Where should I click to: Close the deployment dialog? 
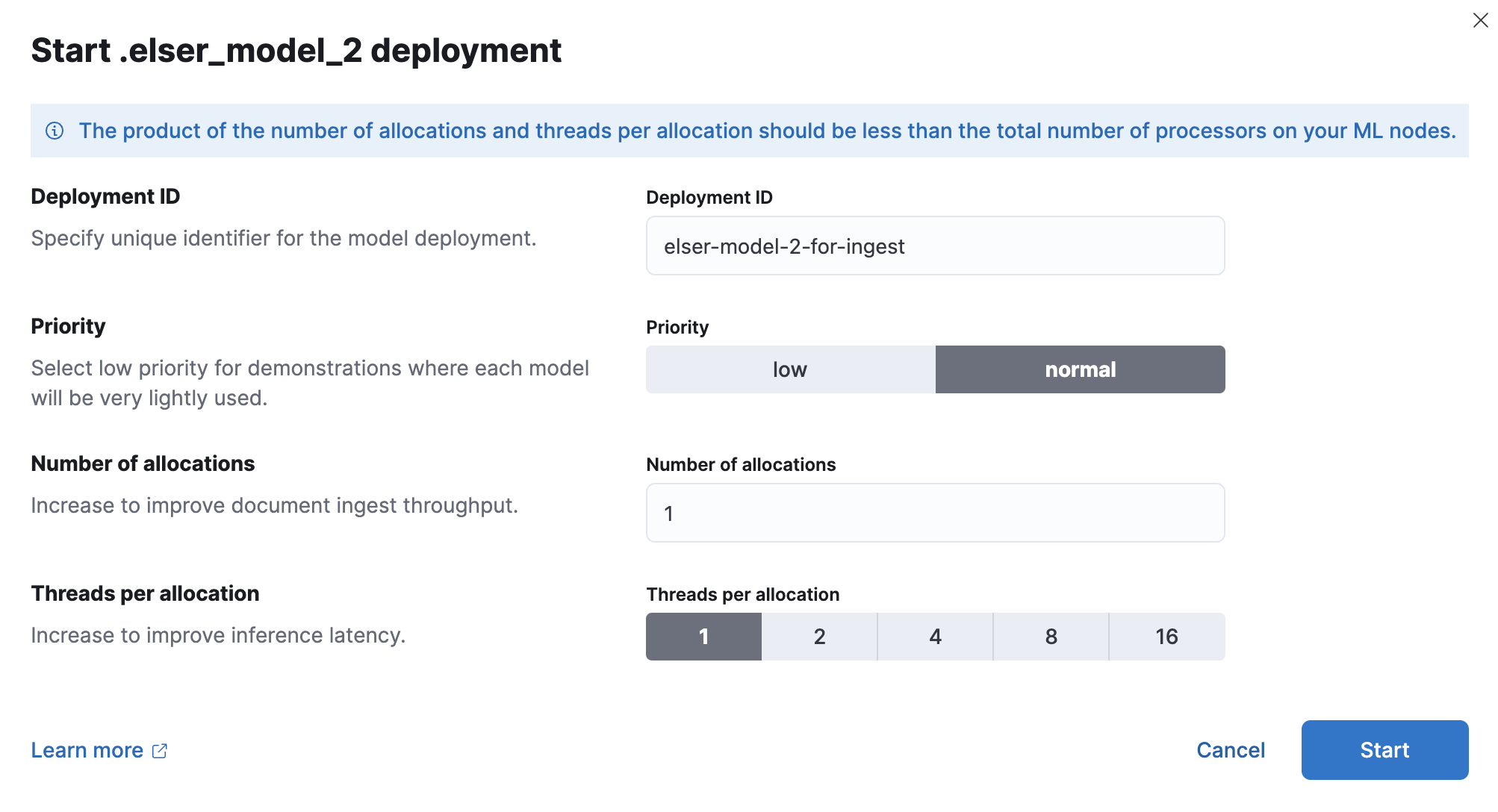pyautogui.click(x=1479, y=21)
